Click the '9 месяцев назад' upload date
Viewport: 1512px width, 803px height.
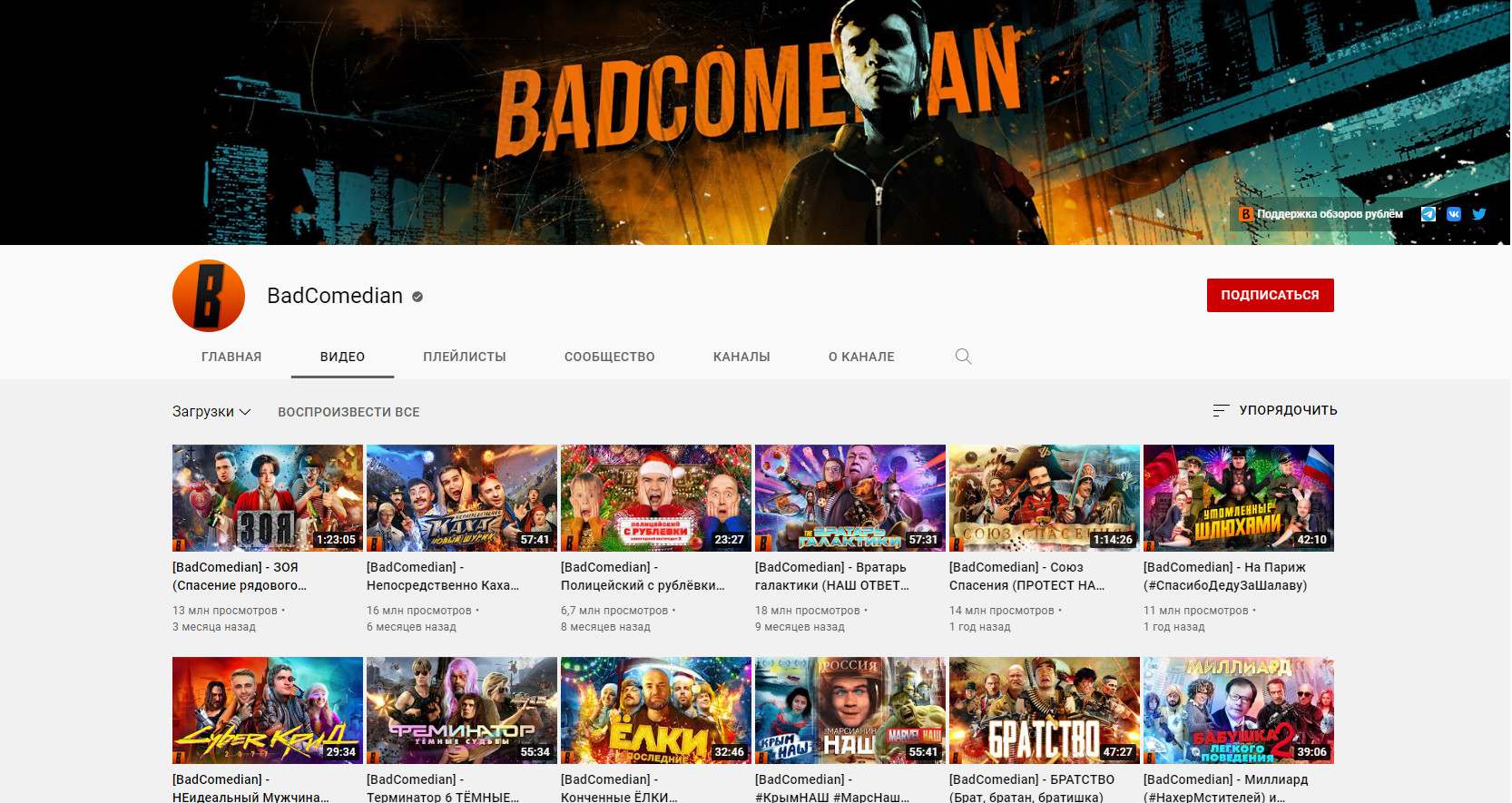click(800, 627)
